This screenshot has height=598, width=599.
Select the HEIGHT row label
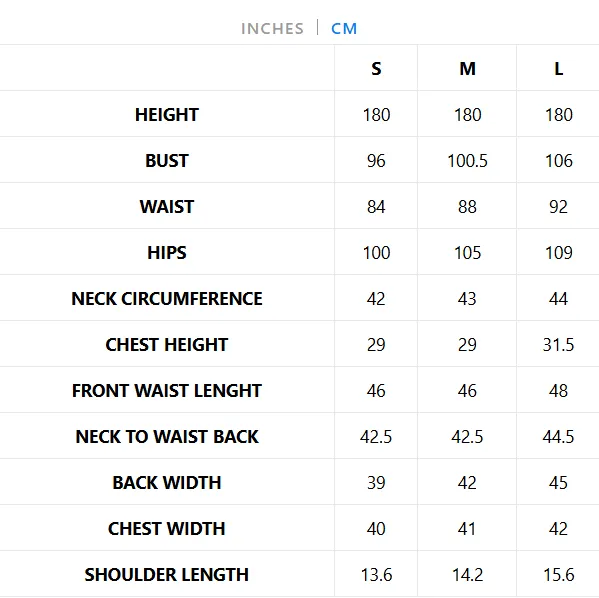[167, 115]
